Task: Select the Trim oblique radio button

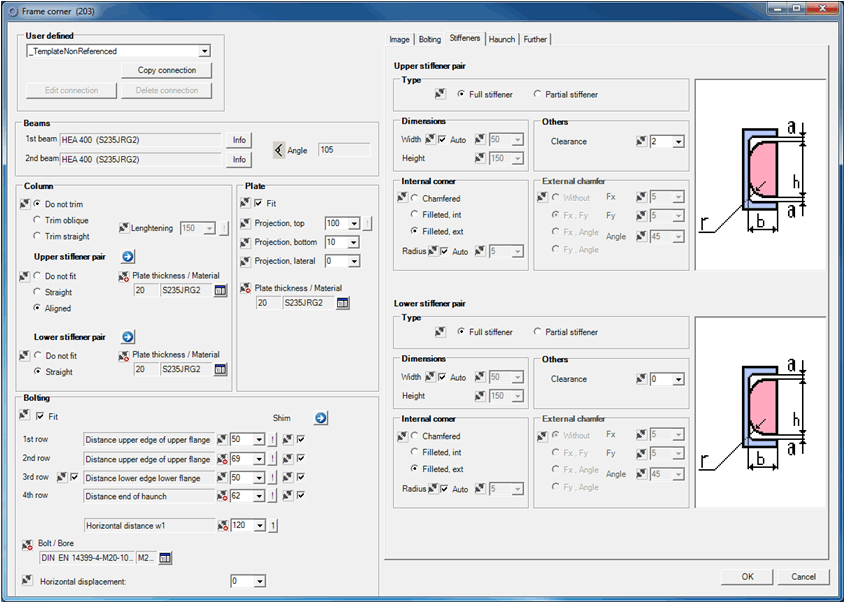Action: pos(38,220)
